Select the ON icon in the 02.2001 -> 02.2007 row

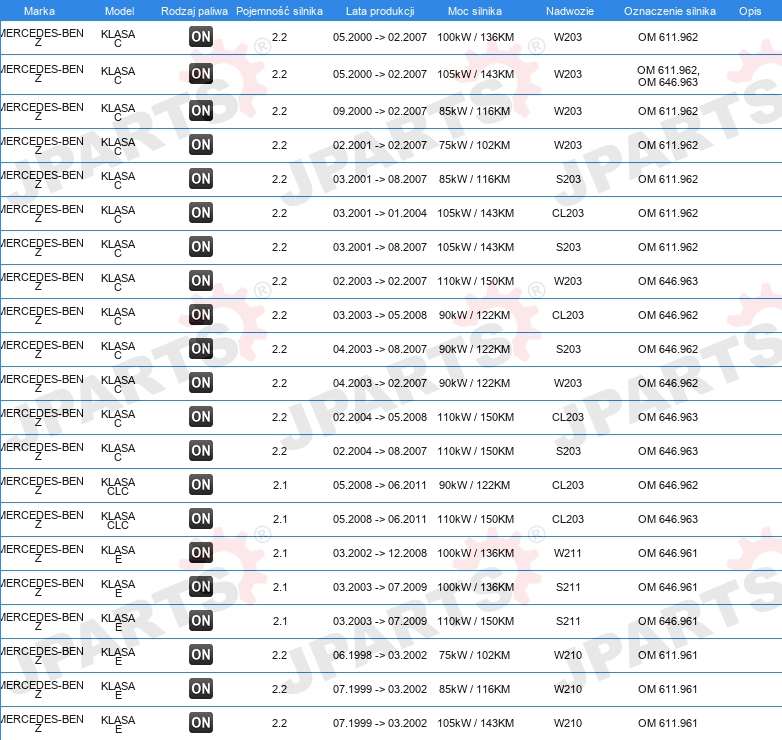[201, 145]
